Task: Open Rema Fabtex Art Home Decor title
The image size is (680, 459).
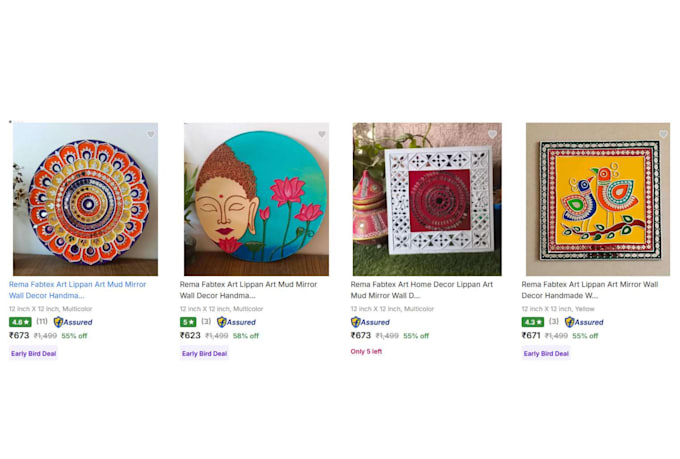Action: [422, 290]
